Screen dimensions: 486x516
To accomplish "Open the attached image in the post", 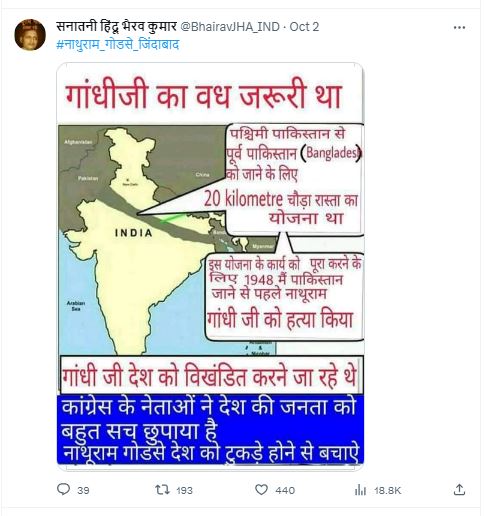I will [x=210, y=266].
